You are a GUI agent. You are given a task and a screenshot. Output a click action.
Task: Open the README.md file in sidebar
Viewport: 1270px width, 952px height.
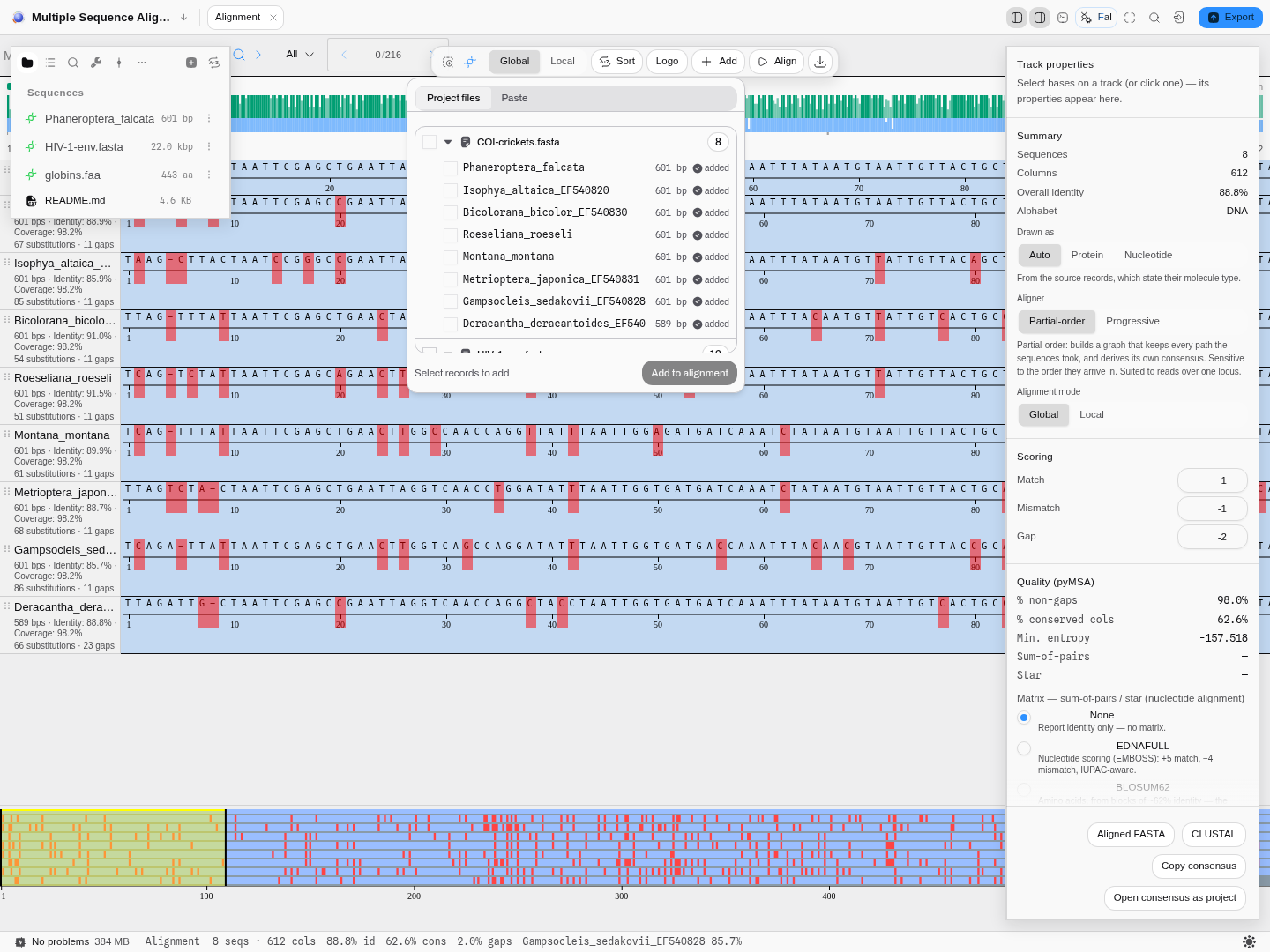pyautogui.click(x=75, y=200)
